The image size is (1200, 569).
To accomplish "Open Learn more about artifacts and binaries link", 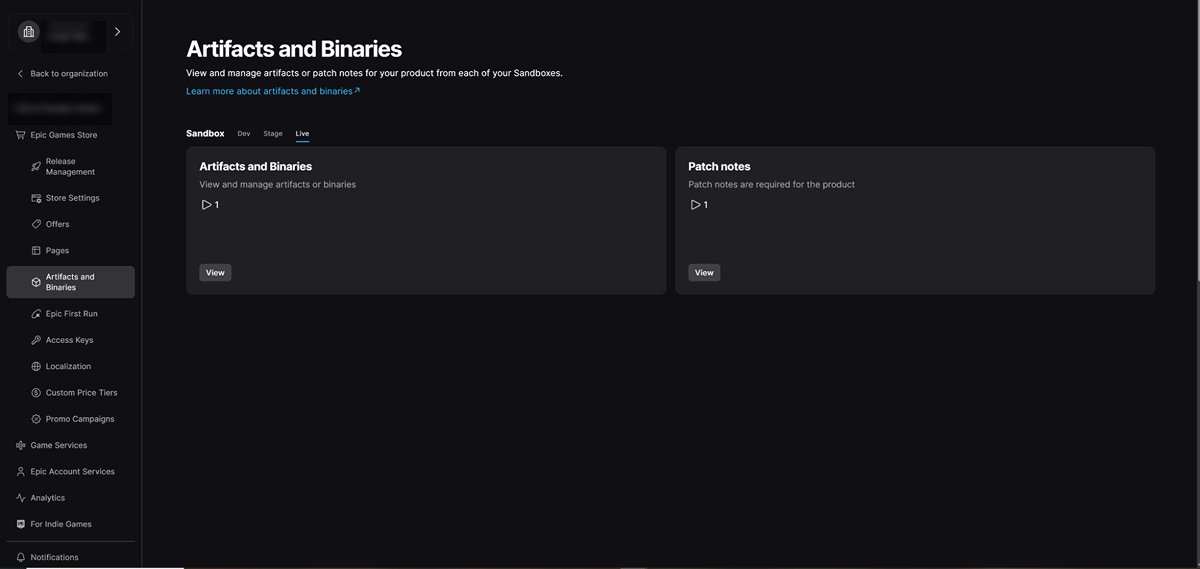I will point(272,91).
